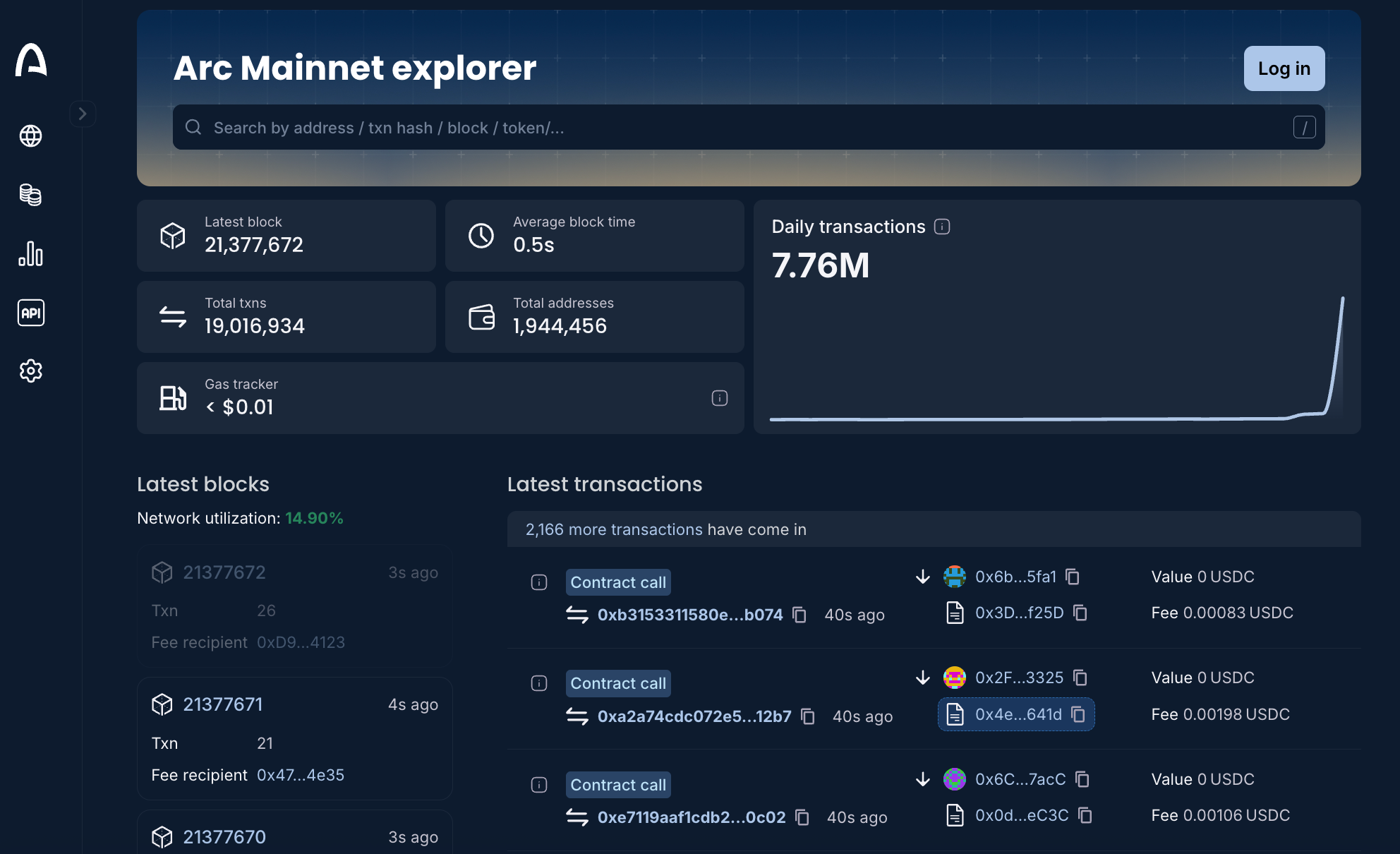
Task: Focus the address/txn hash search field
Action: (x=749, y=127)
